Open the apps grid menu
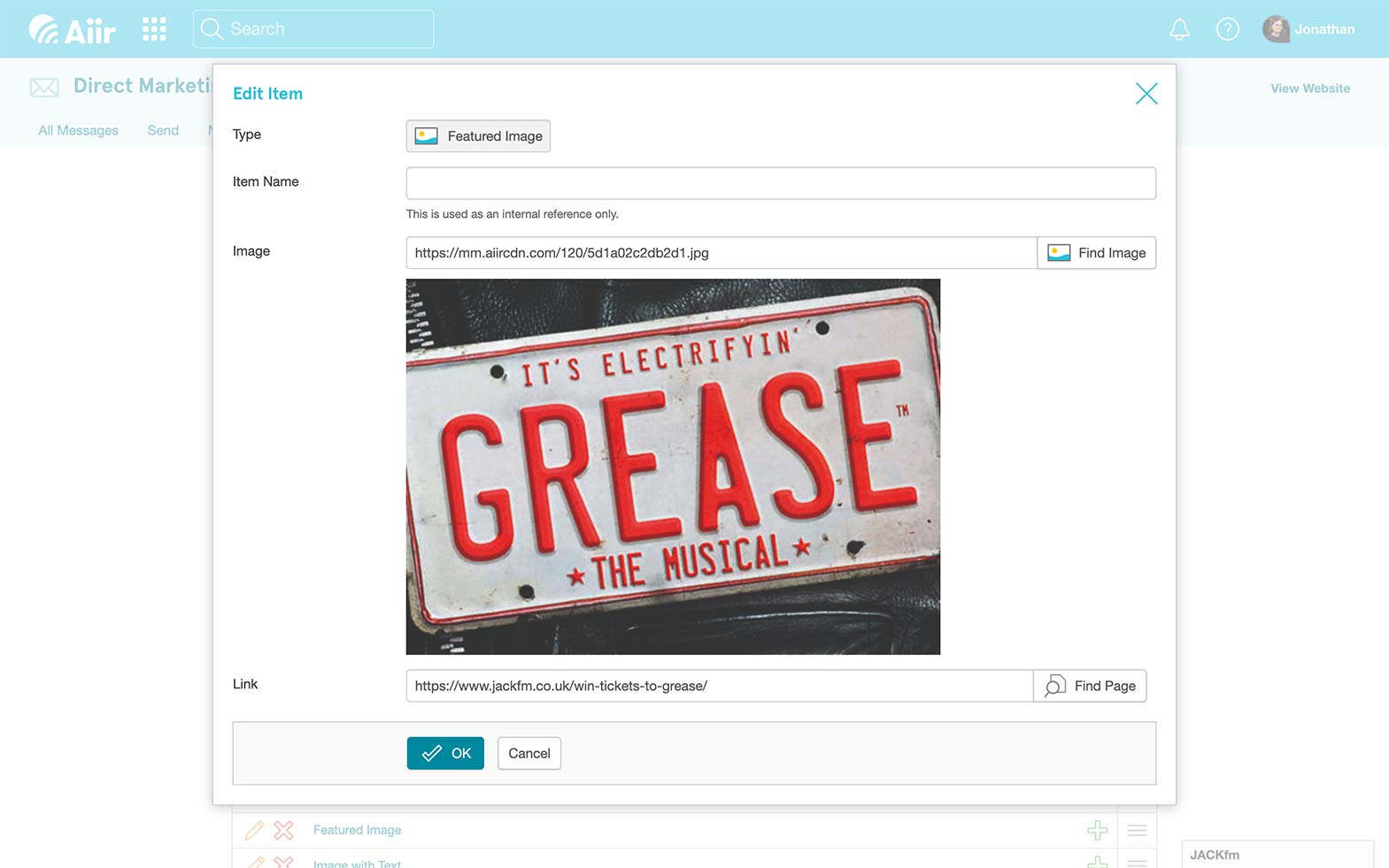 154,29
